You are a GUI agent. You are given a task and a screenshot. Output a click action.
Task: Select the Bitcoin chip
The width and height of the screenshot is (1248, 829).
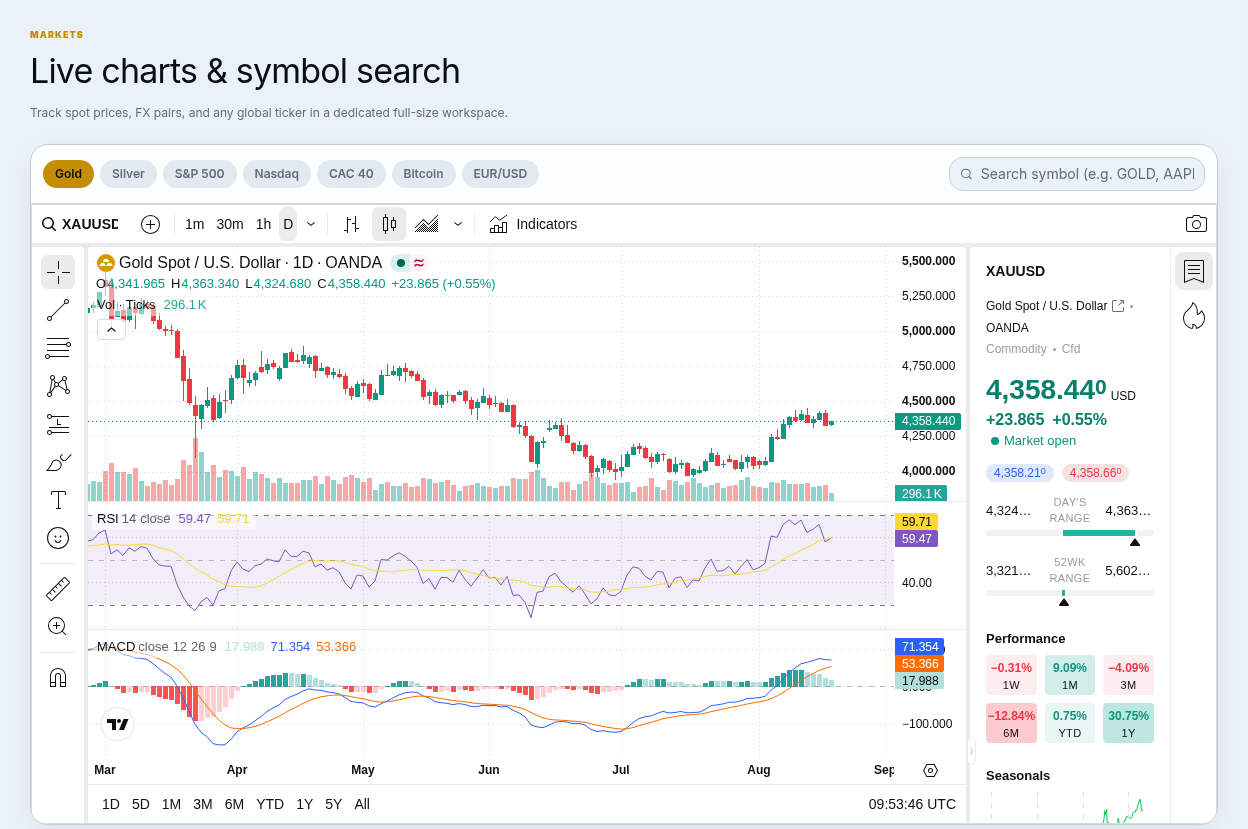point(424,174)
